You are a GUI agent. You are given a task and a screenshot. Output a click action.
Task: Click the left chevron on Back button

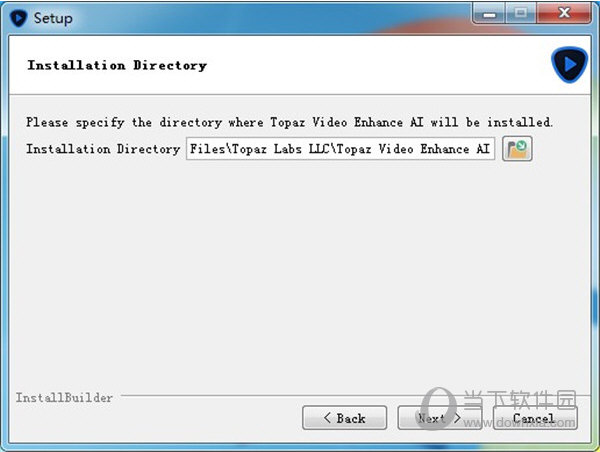tap(327, 418)
